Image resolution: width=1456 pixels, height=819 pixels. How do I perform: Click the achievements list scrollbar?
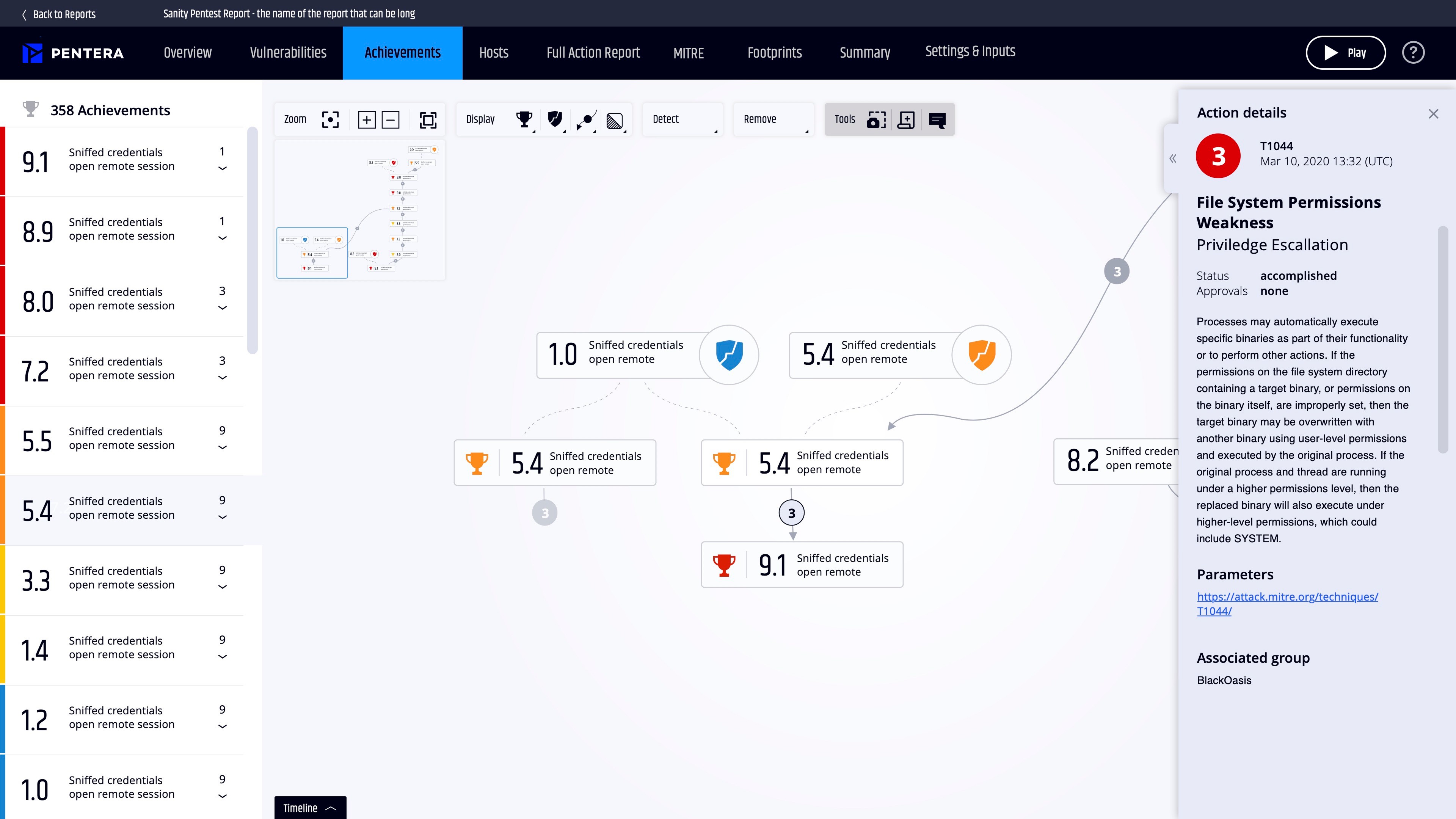coord(252,240)
